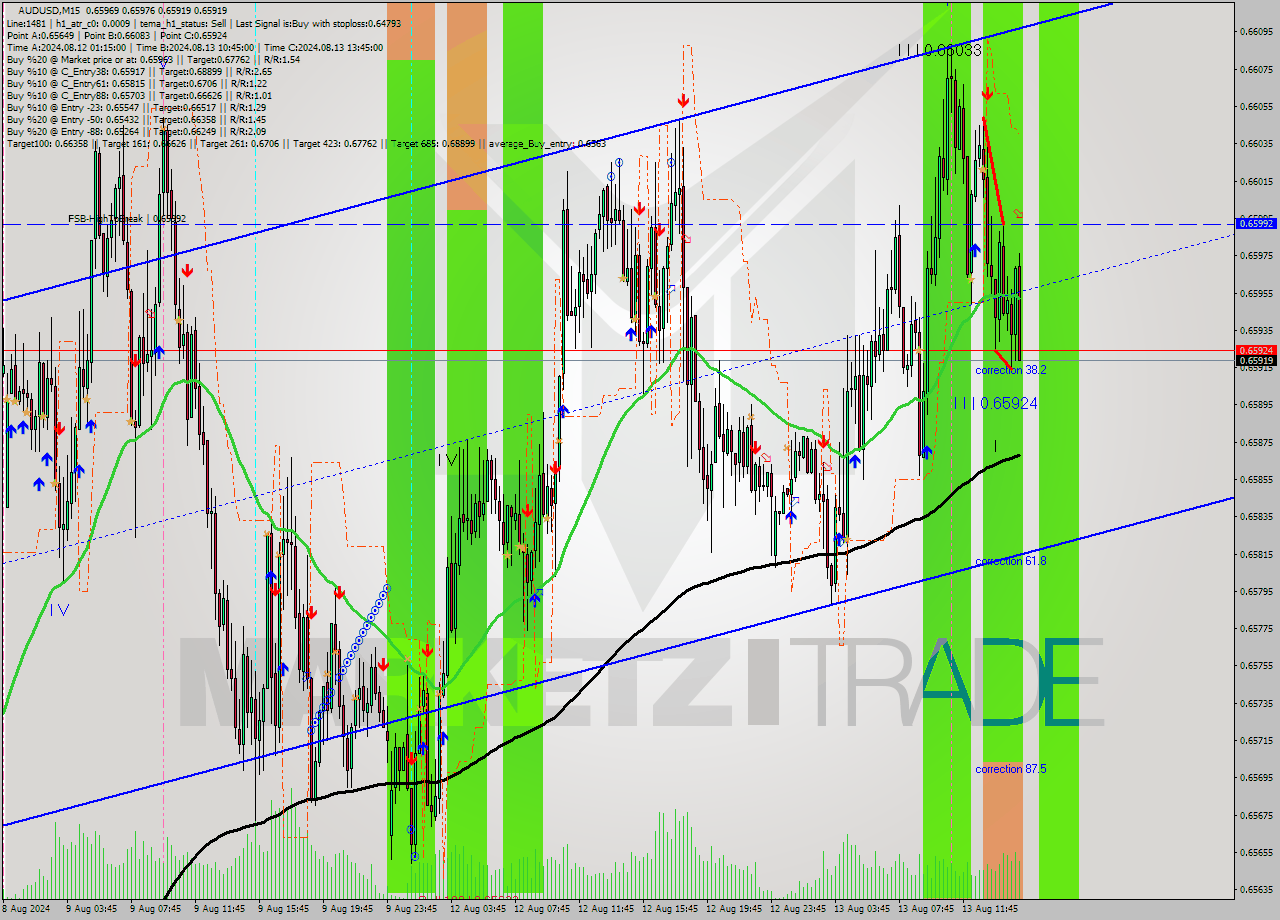The width and height of the screenshot is (1280, 920).
Task: Click the 0.66015 price axis label
Action: point(1257,181)
